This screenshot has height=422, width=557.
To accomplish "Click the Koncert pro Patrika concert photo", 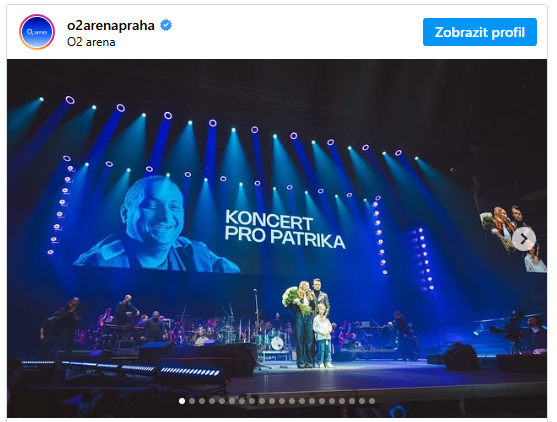I will click(277, 238).
